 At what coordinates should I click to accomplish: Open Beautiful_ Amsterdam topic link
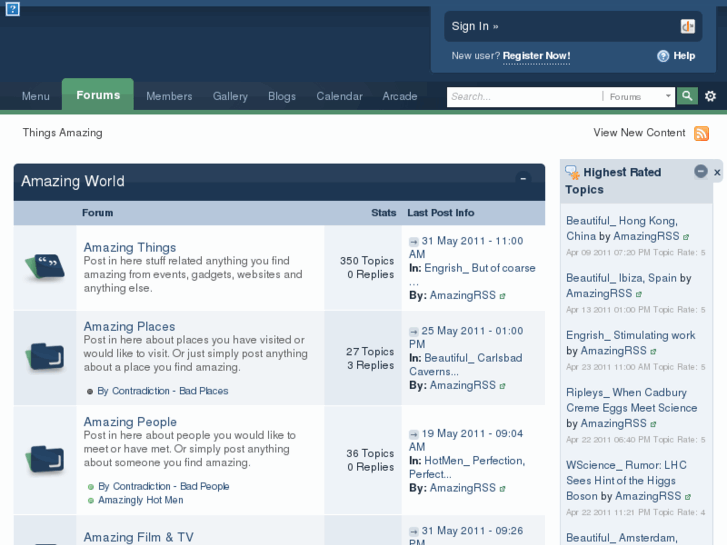click(x=622, y=538)
